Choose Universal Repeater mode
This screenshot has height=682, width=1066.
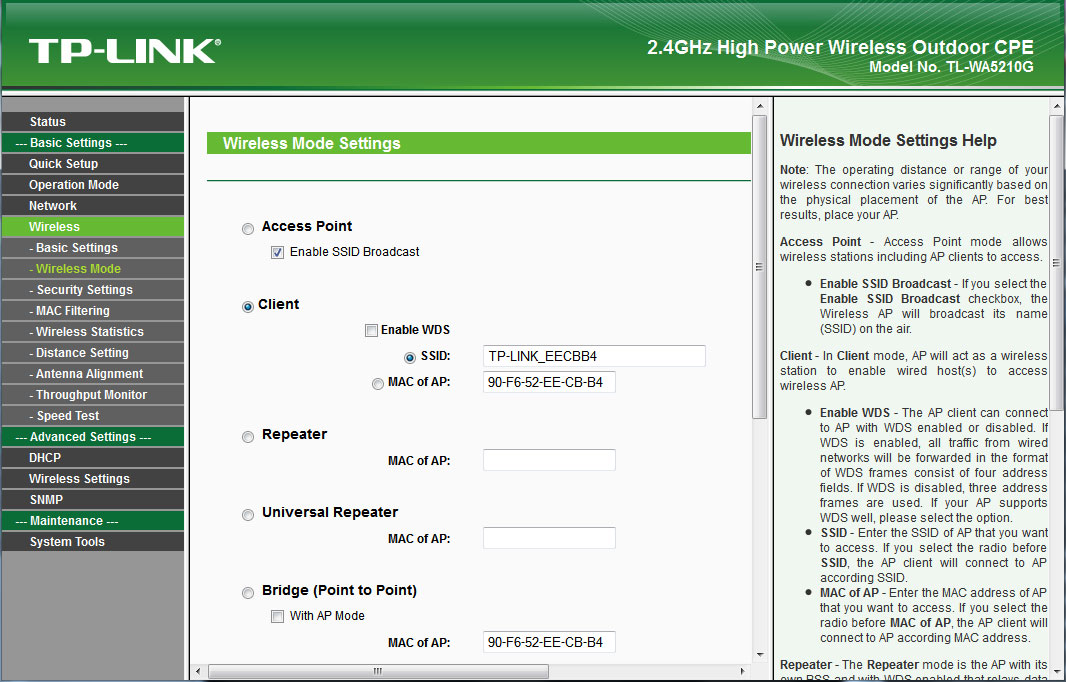coord(247,514)
